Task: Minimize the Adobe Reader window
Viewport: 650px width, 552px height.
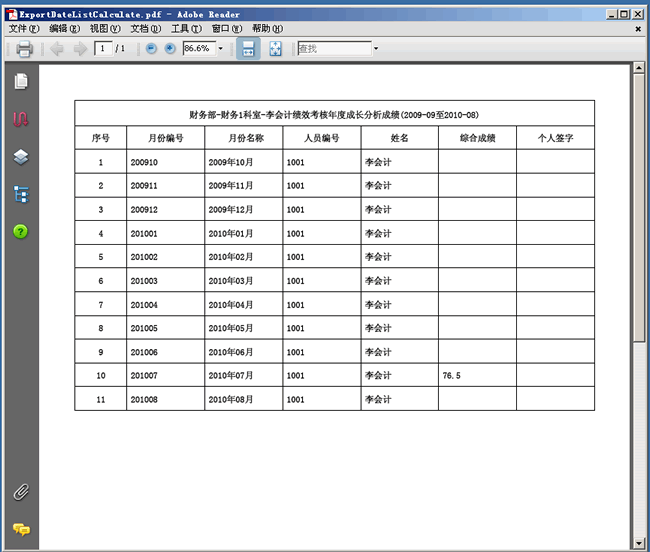Action: [612, 15]
